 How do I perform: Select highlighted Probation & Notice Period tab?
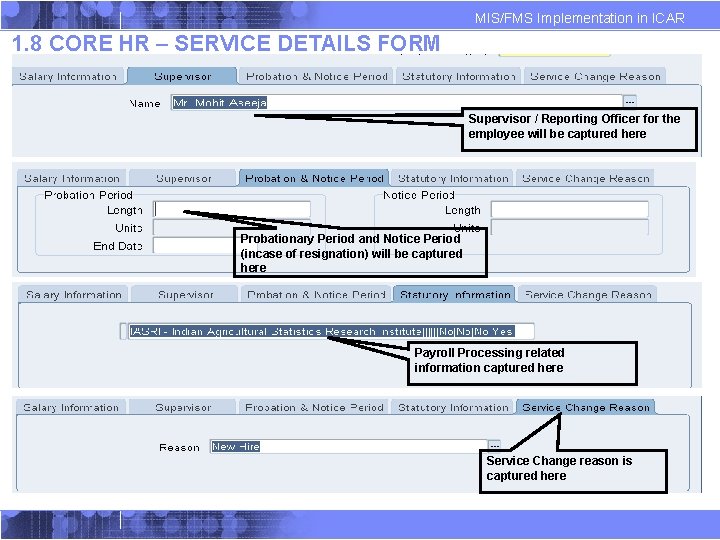pyautogui.click(x=314, y=178)
